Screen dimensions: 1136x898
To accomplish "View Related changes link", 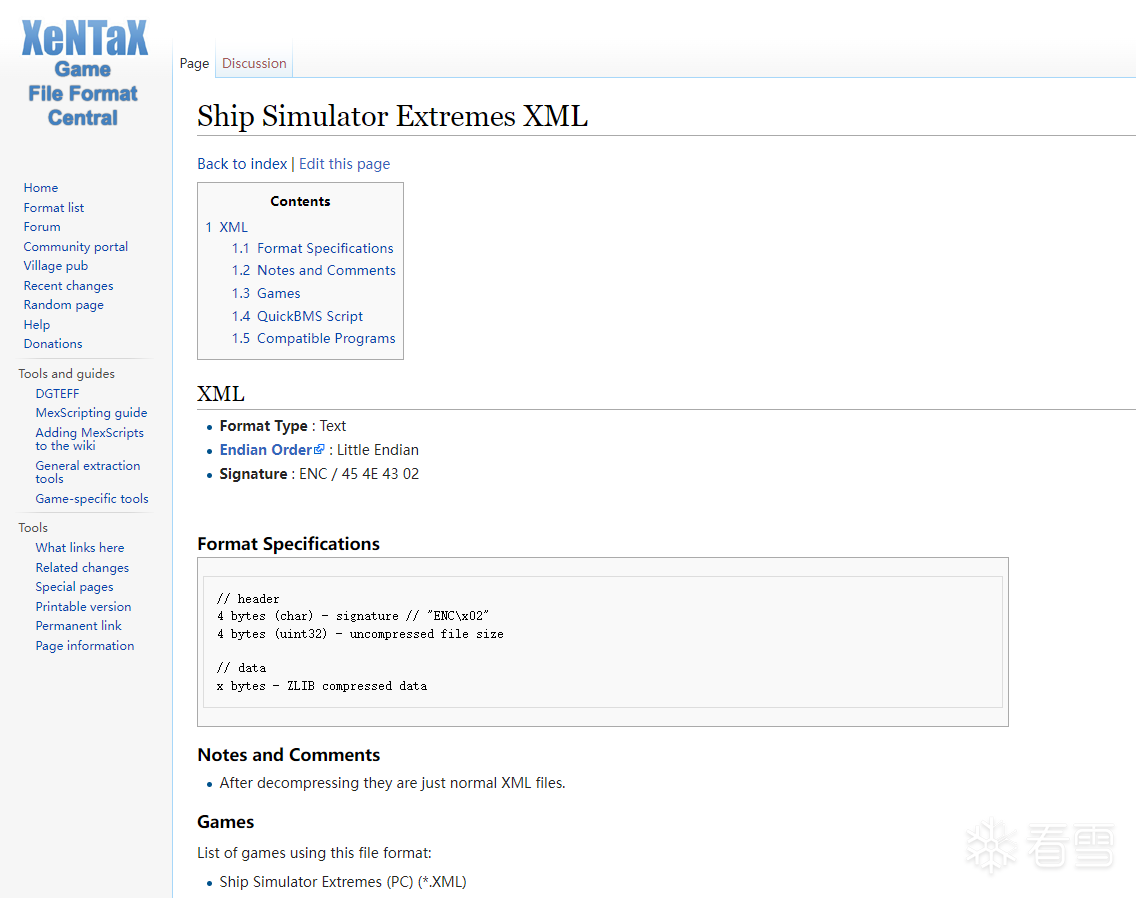I will pyautogui.click(x=83, y=568).
